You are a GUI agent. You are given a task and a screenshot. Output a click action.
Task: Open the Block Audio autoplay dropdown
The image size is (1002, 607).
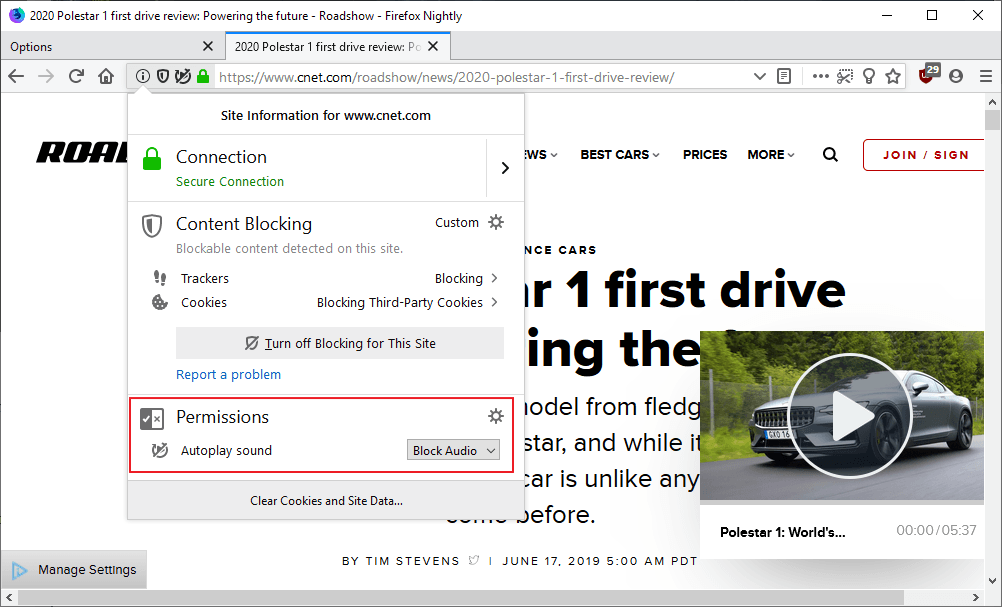click(x=453, y=450)
